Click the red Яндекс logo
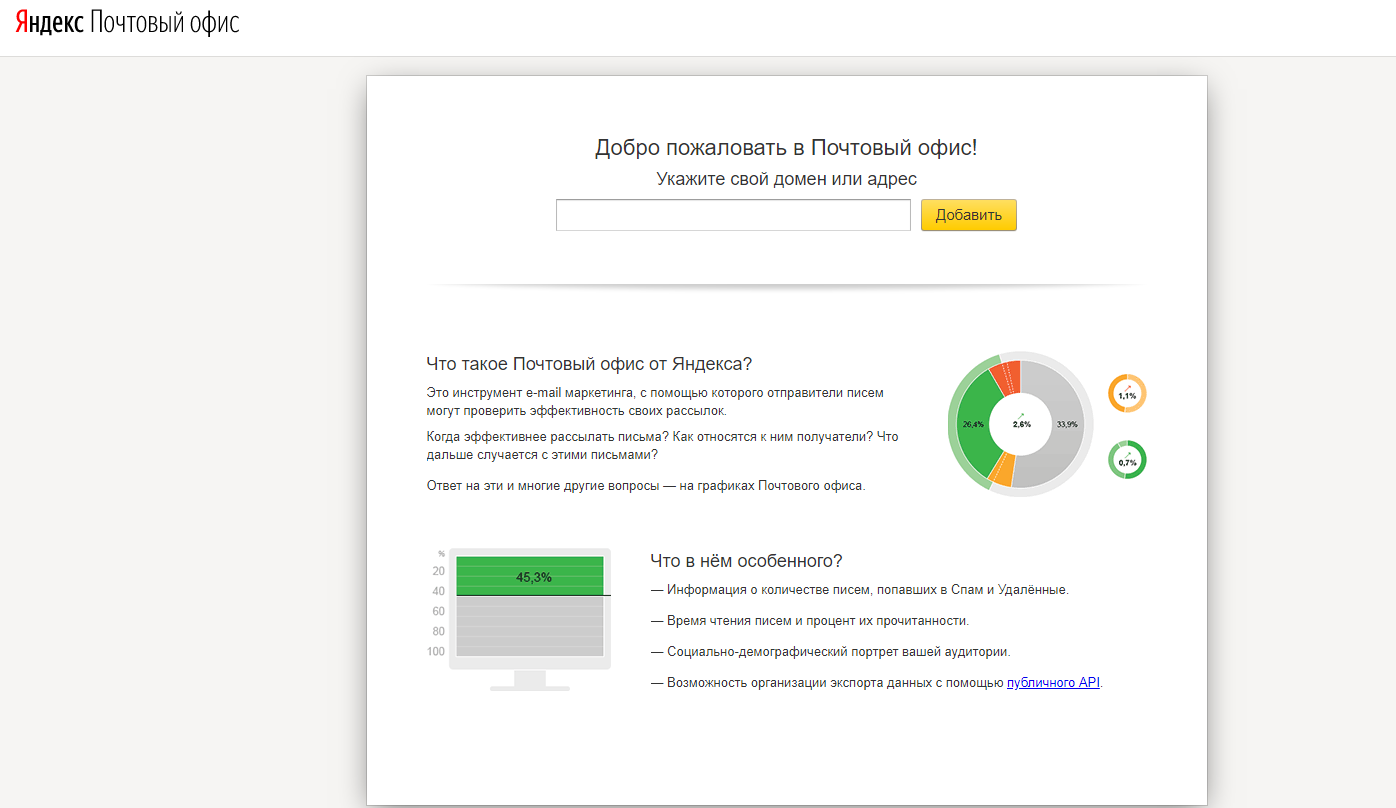Image resolution: width=1396 pixels, height=808 pixels. pyautogui.click(x=49, y=23)
